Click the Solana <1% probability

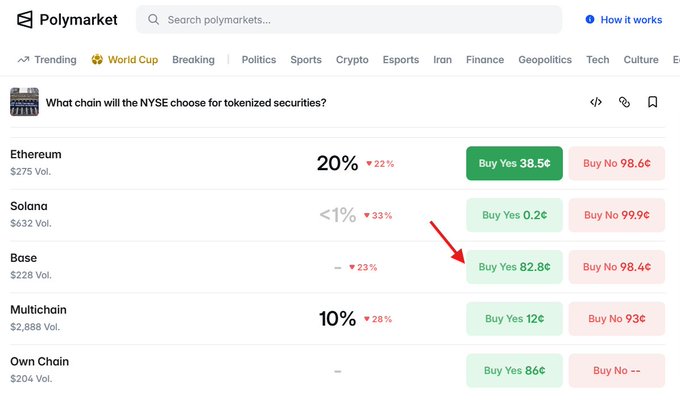coord(337,215)
